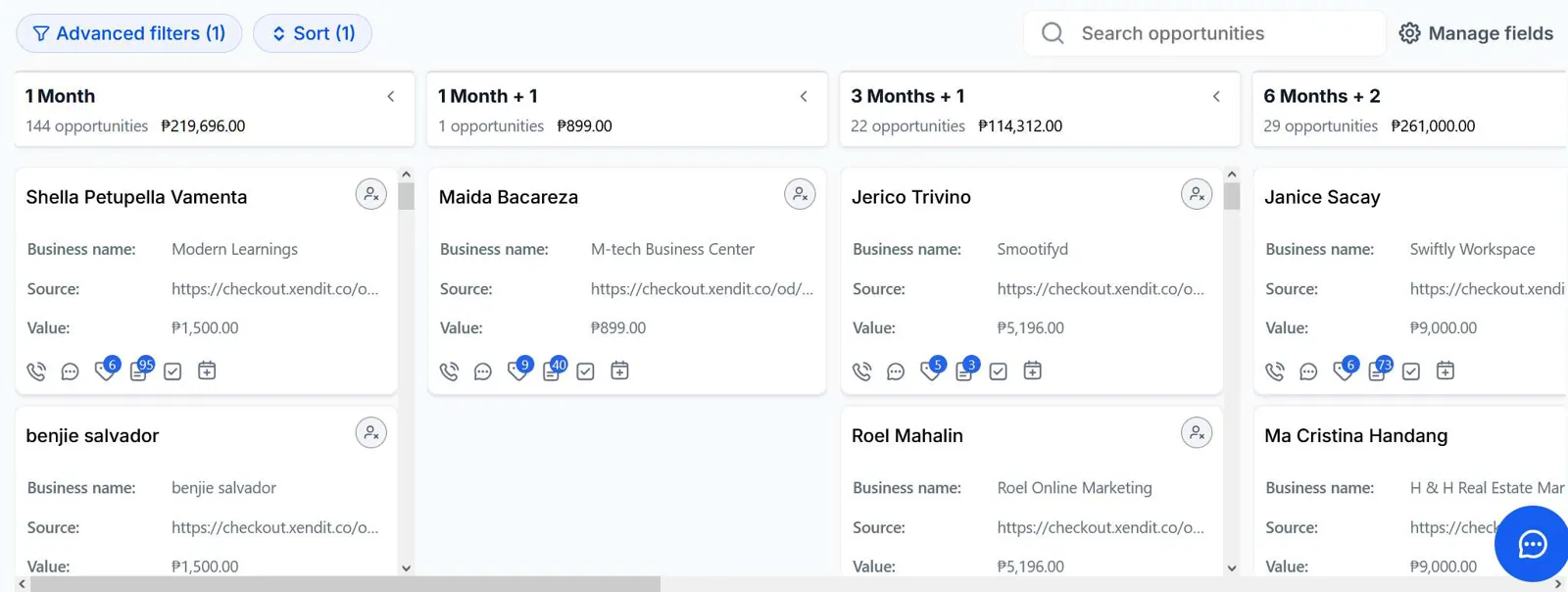Open Maida Bacareza opportunity
Viewport: 1568px width, 592px height.
(508, 197)
